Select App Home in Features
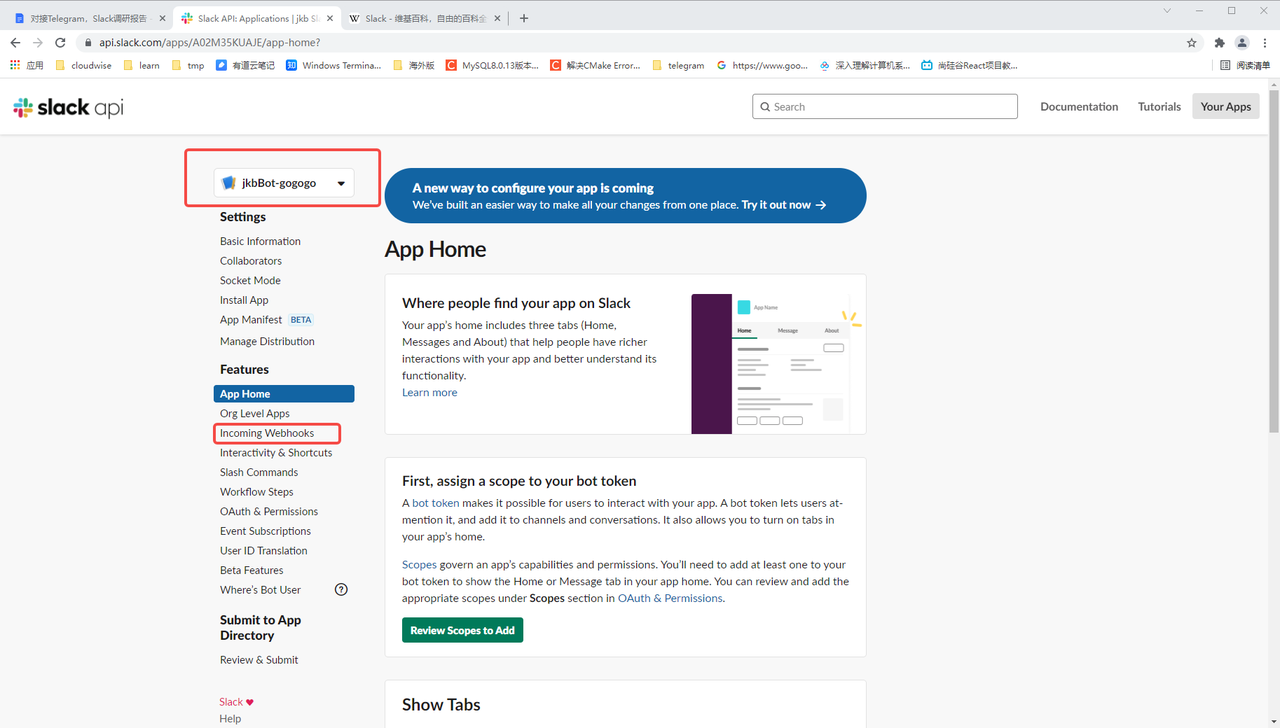This screenshot has width=1280, height=728. (284, 394)
